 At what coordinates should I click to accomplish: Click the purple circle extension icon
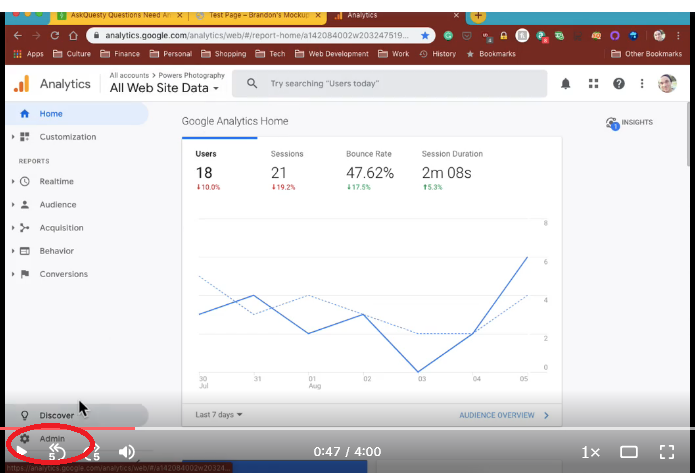(x=614, y=35)
